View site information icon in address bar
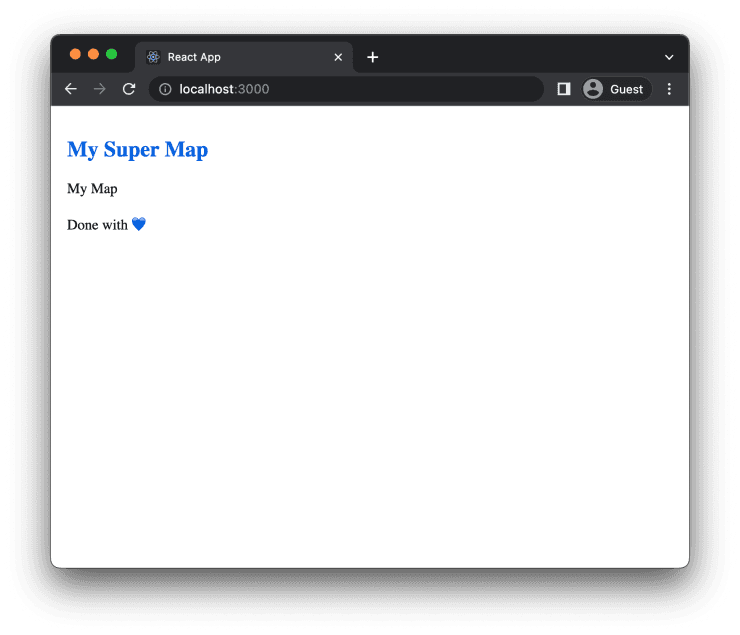 coord(165,89)
